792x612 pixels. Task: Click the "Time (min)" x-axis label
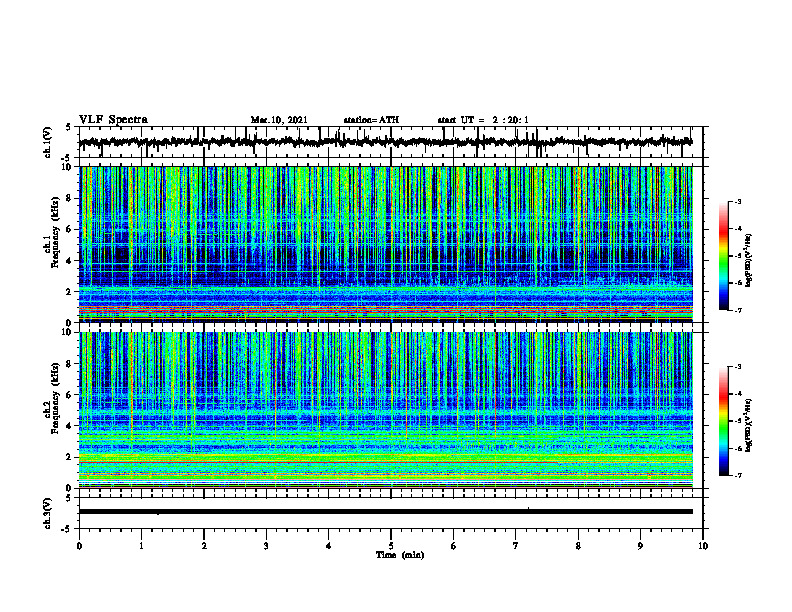(400, 555)
